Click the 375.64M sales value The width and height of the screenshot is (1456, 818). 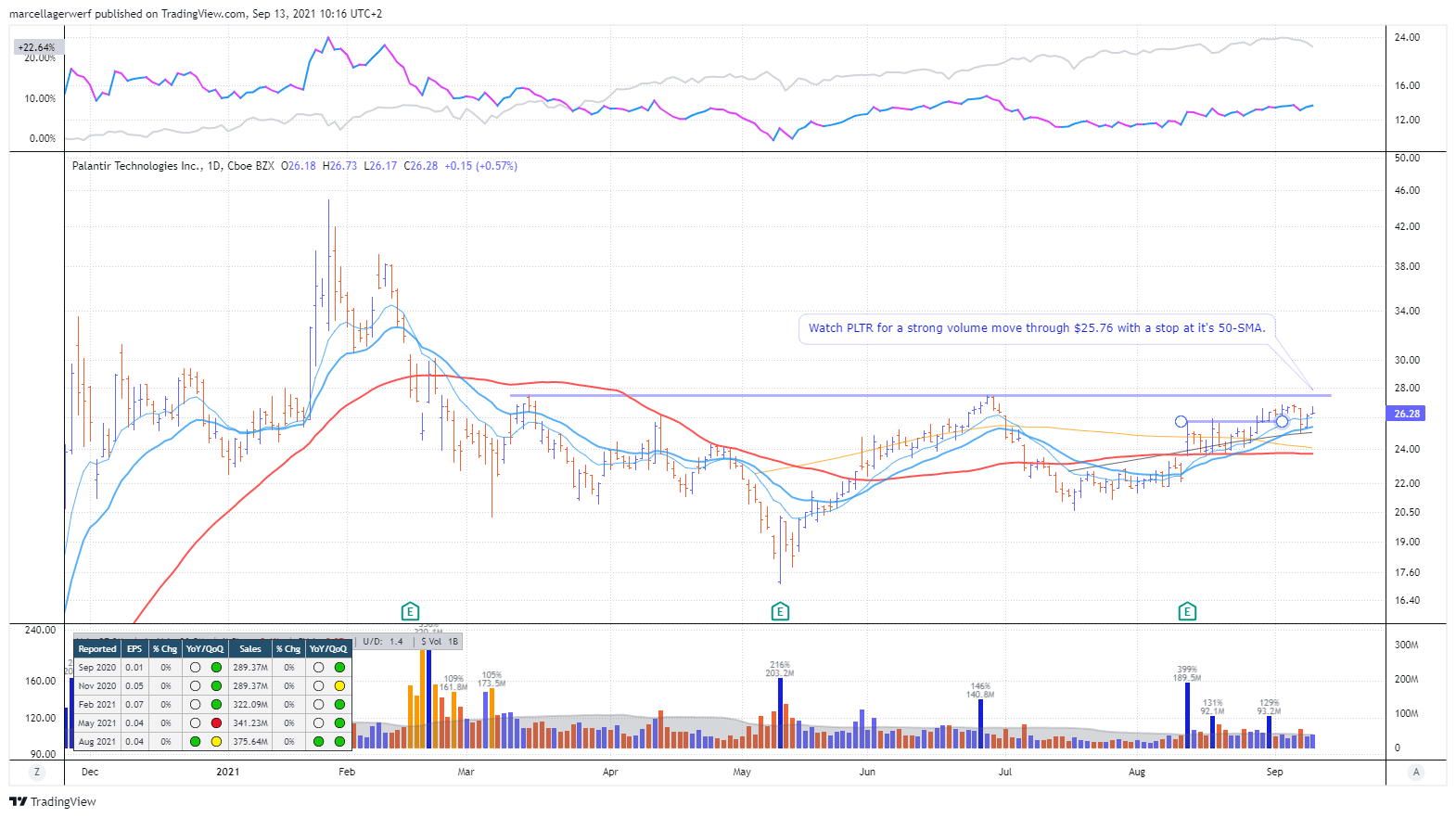(x=250, y=742)
